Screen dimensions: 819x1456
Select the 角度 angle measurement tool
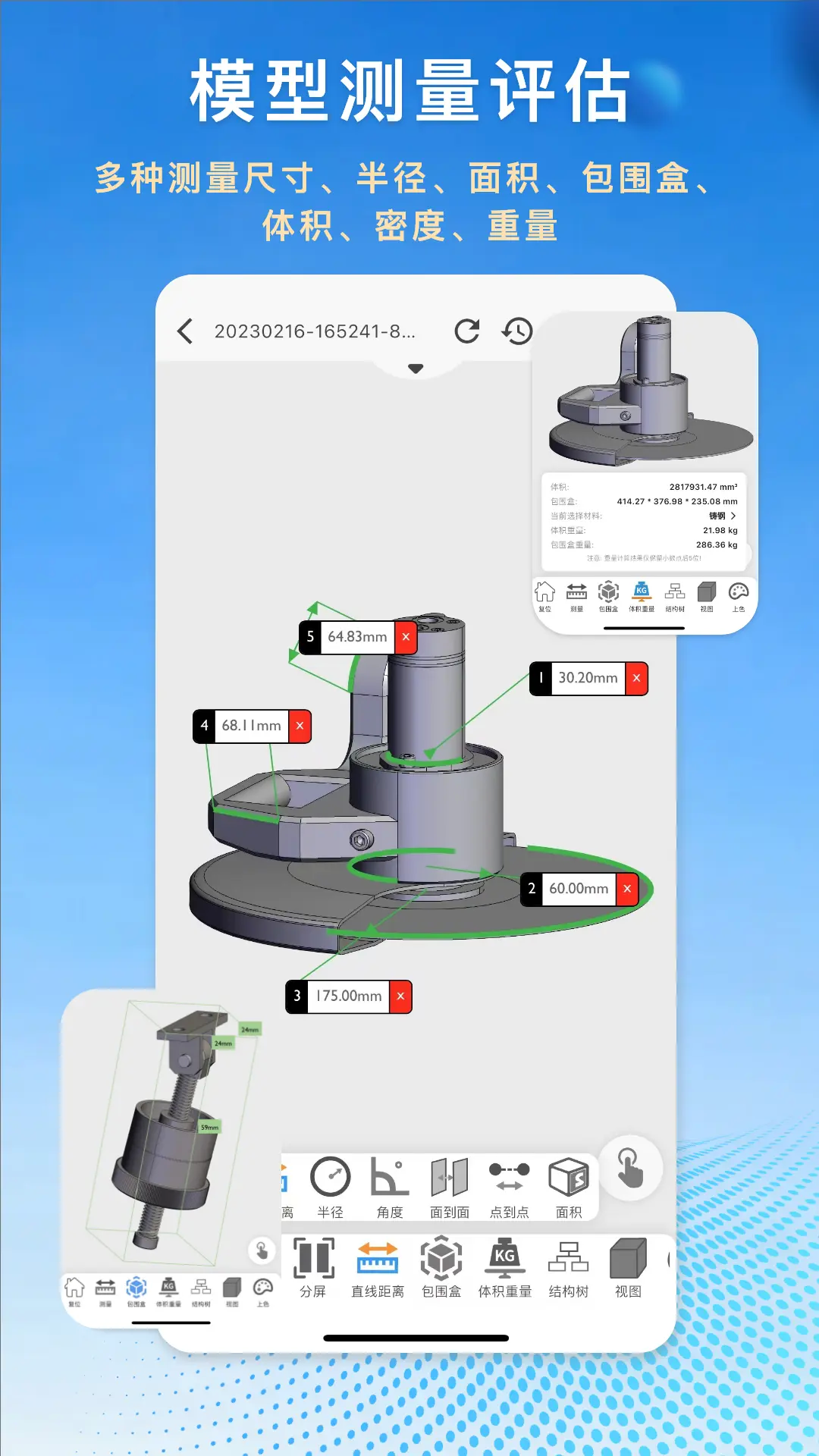point(390,1188)
